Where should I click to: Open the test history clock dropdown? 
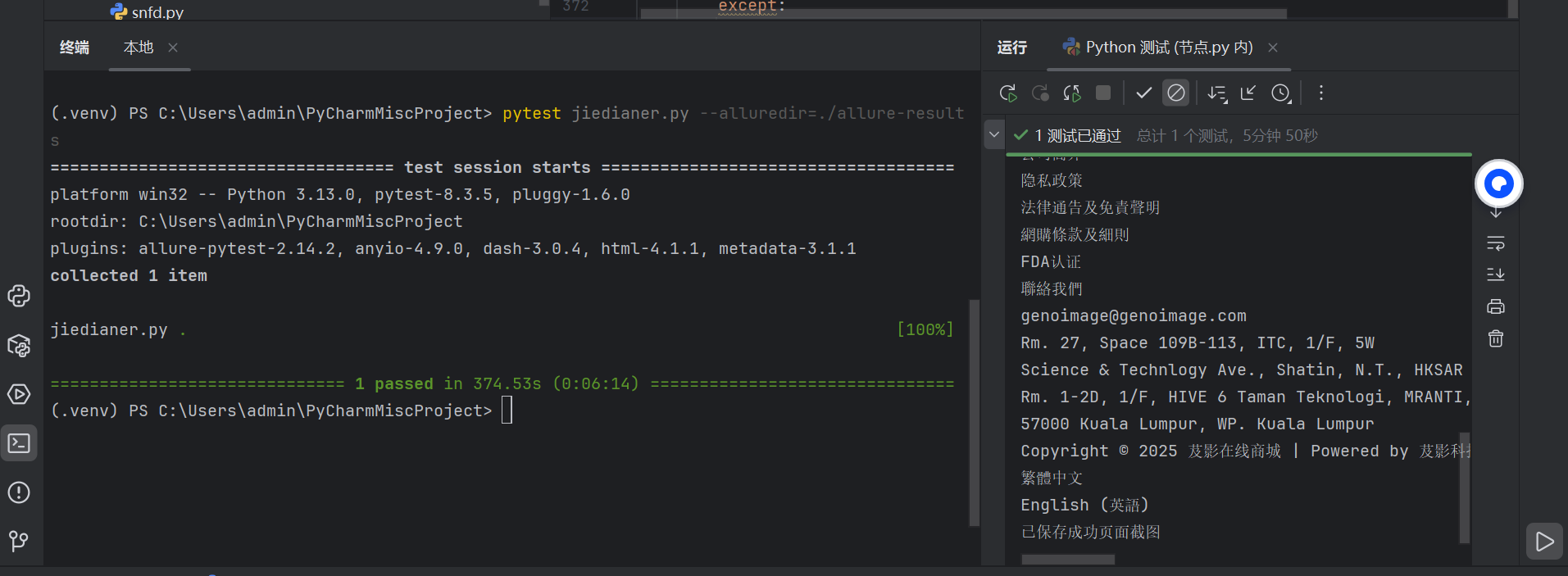click(1281, 93)
